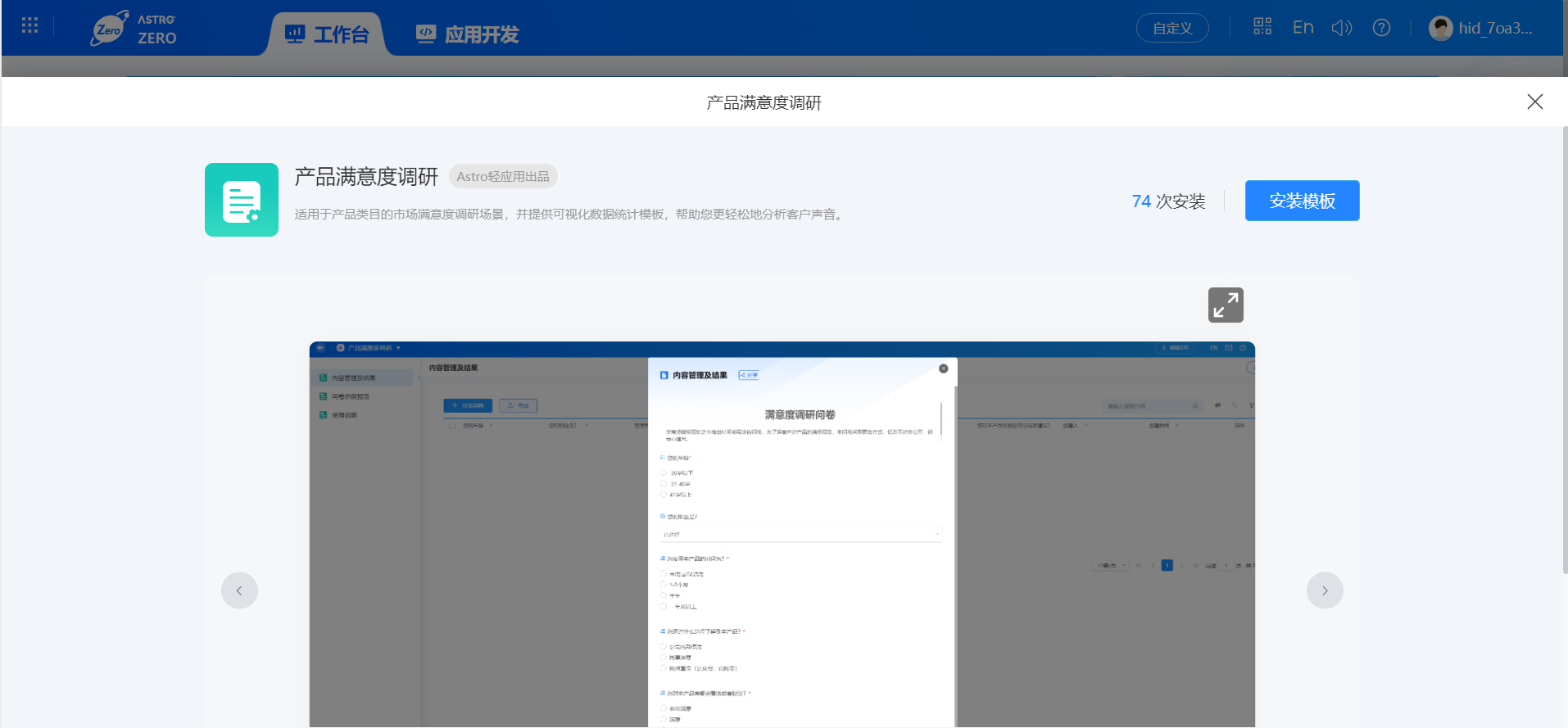Open the QR code grid icon
1568x728 pixels.
tap(1262, 27)
